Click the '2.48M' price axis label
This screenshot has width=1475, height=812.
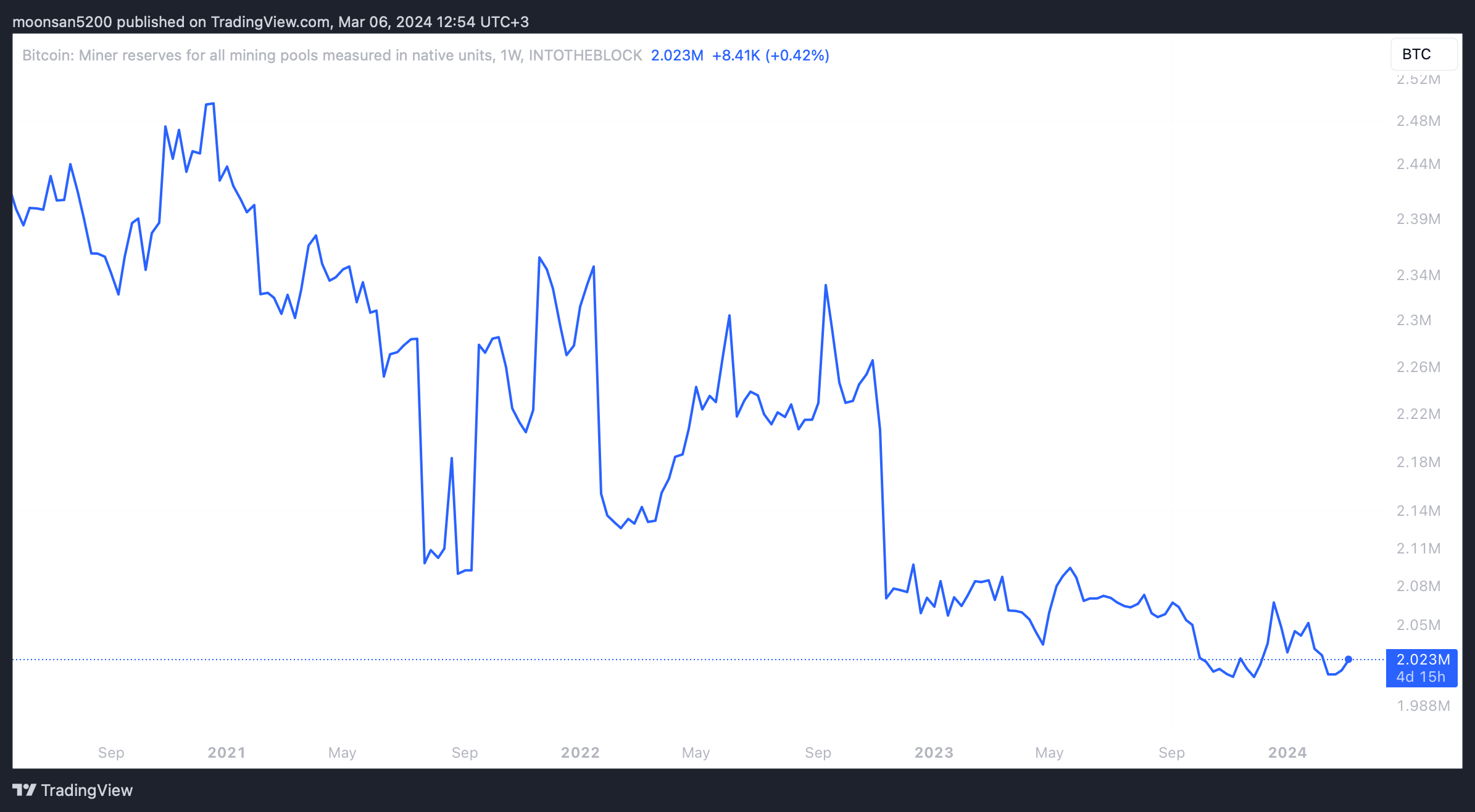pyautogui.click(x=1419, y=121)
